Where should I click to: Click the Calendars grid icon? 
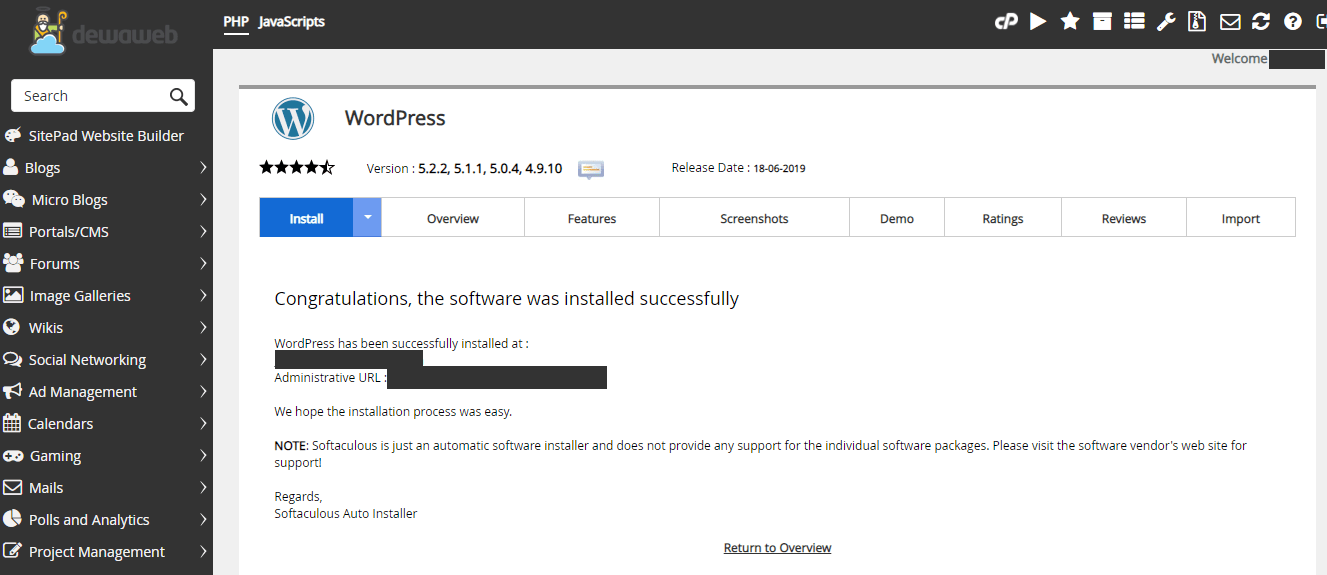click(11, 423)
